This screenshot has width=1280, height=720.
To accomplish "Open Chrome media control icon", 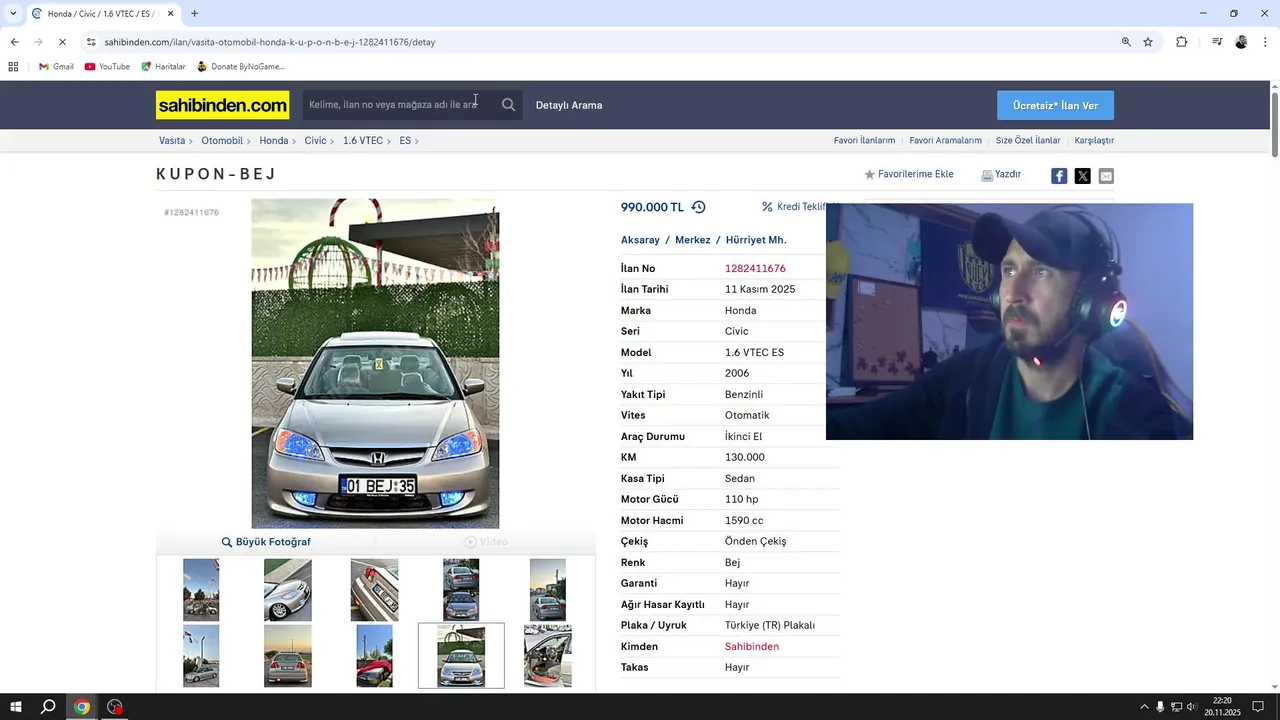I will pos(1217,42).
